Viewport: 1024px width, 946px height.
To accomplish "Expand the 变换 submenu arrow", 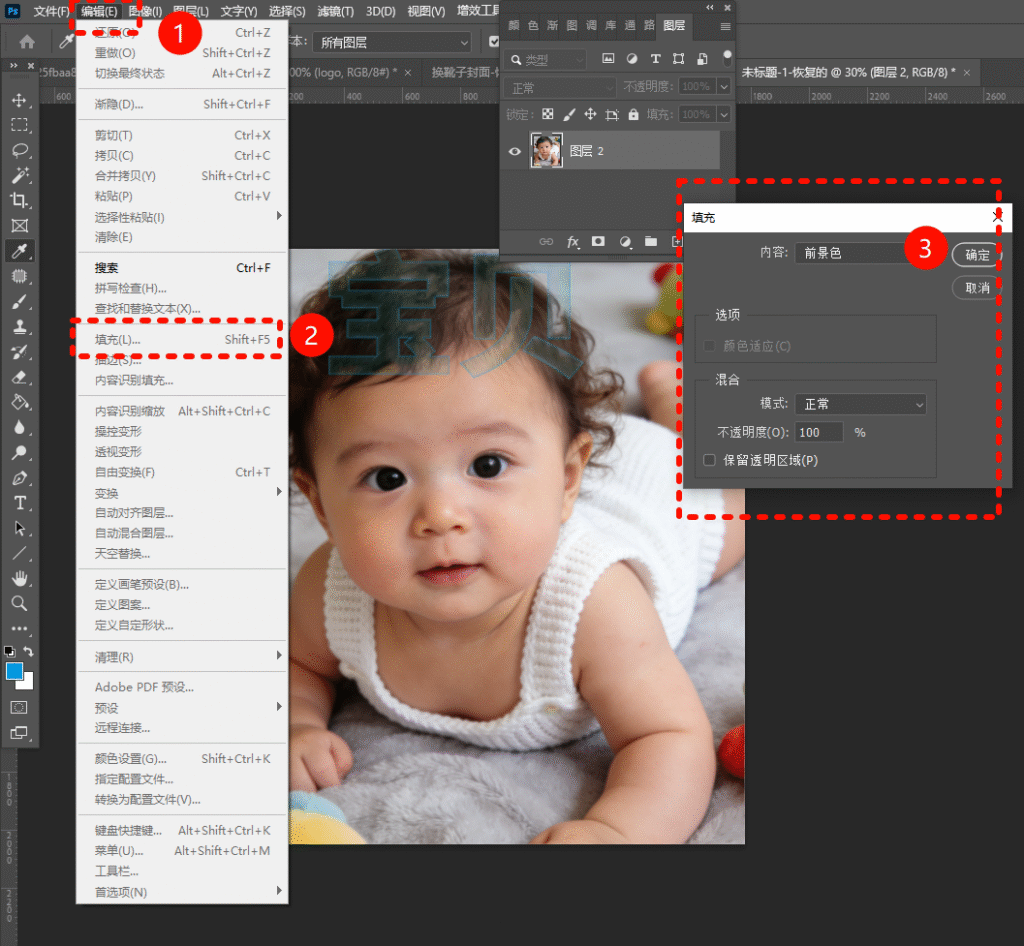I will coord(279,492).
